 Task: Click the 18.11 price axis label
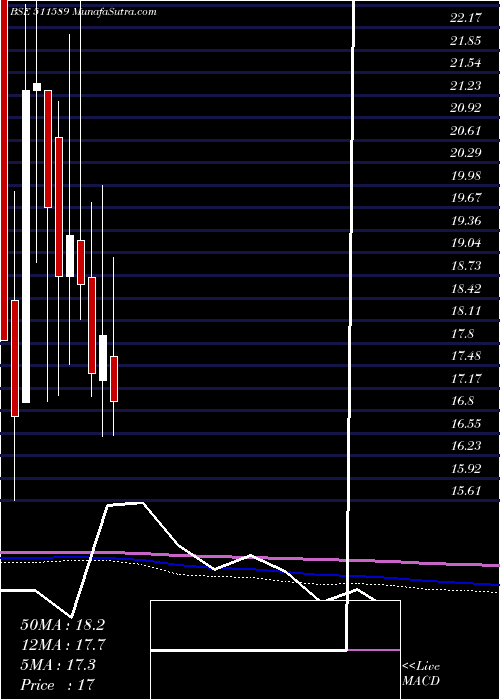466,311
